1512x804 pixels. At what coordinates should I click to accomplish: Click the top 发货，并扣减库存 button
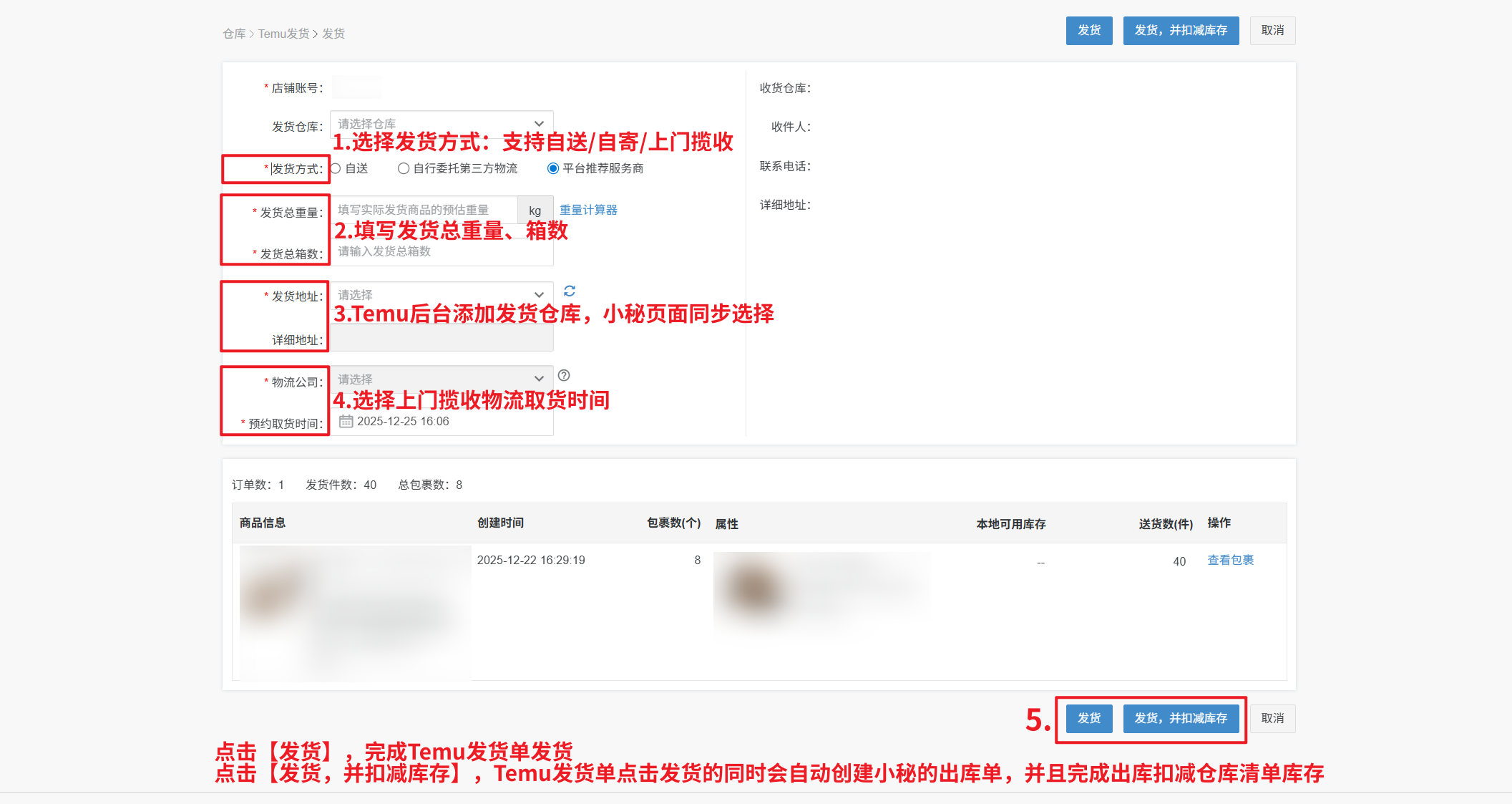point(1181,31)
